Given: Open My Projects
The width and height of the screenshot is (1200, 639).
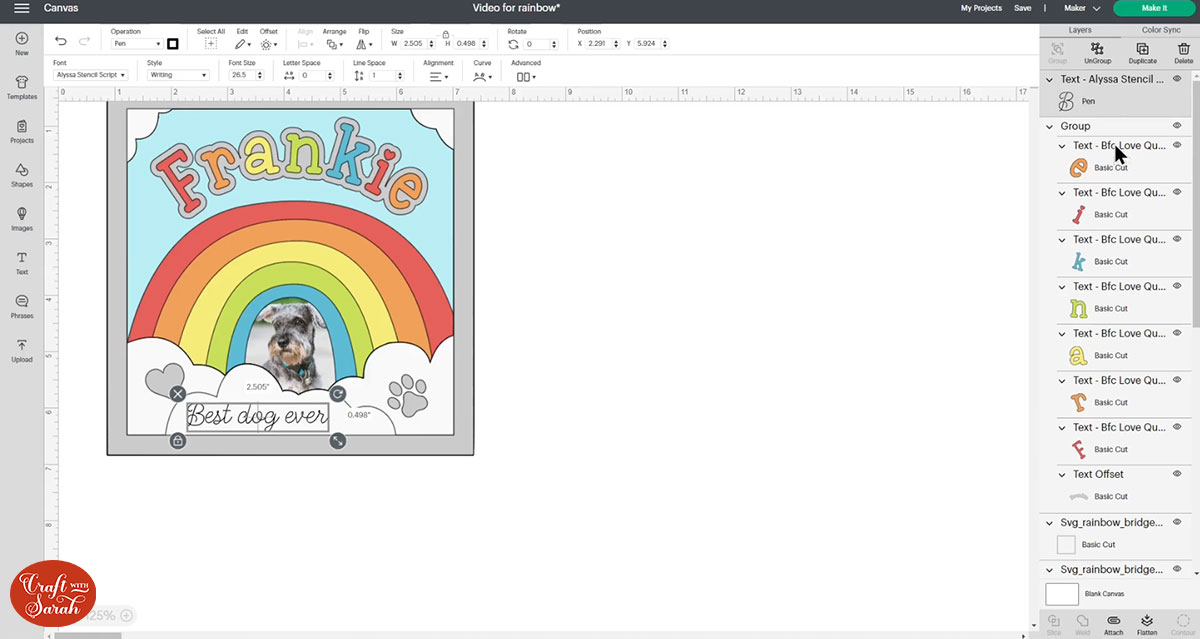Looking at the screenshot, I should (x=981, y=7).
